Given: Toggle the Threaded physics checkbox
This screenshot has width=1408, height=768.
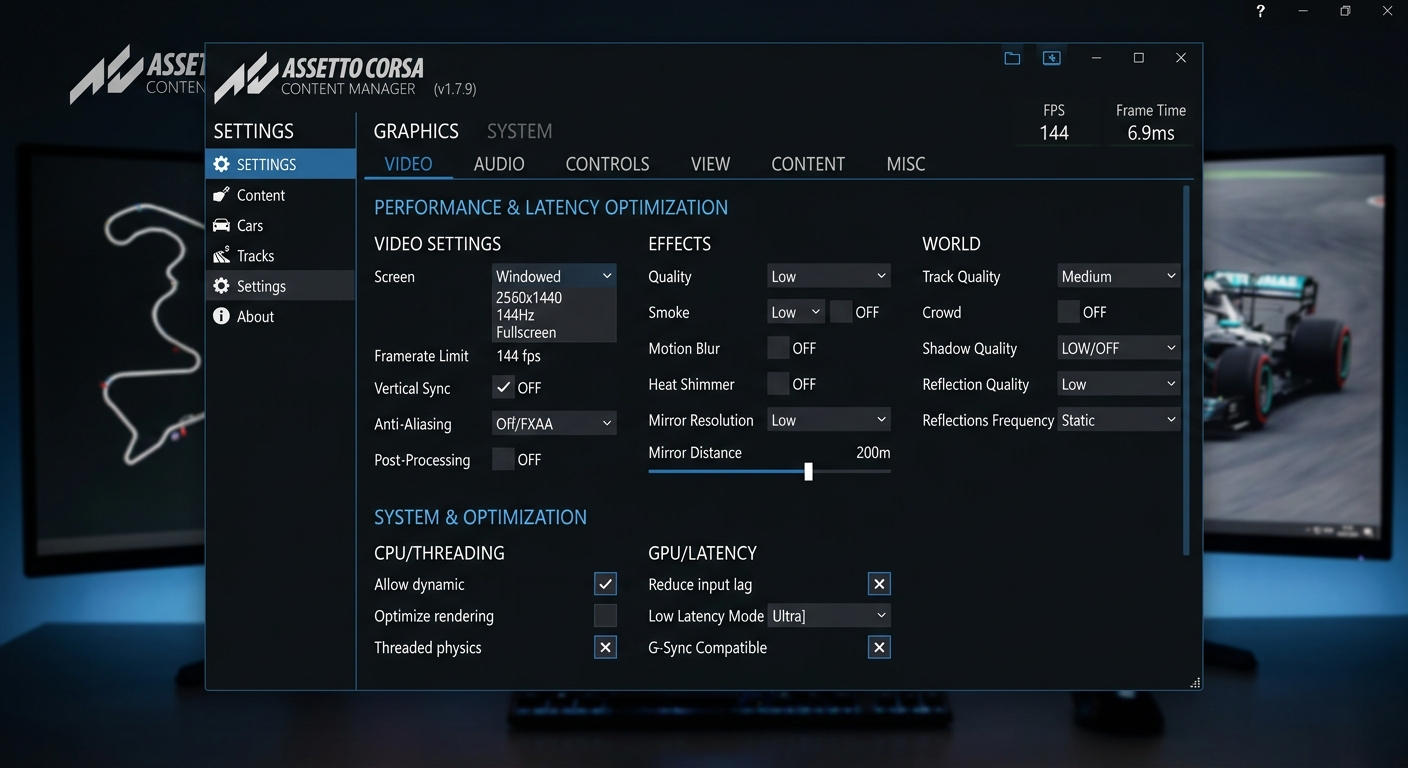Looking at the screenshot, I should pyautogui.click(x=605, y=648).
